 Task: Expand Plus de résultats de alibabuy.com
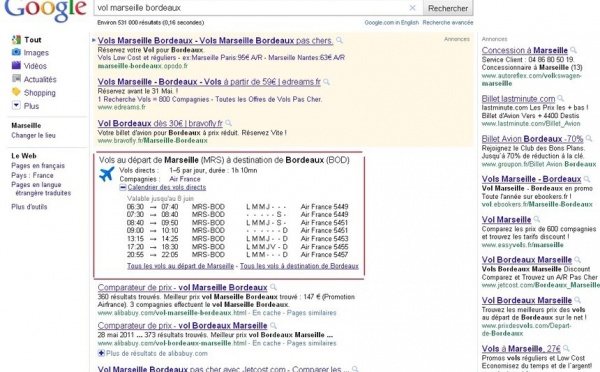[101, 353]
